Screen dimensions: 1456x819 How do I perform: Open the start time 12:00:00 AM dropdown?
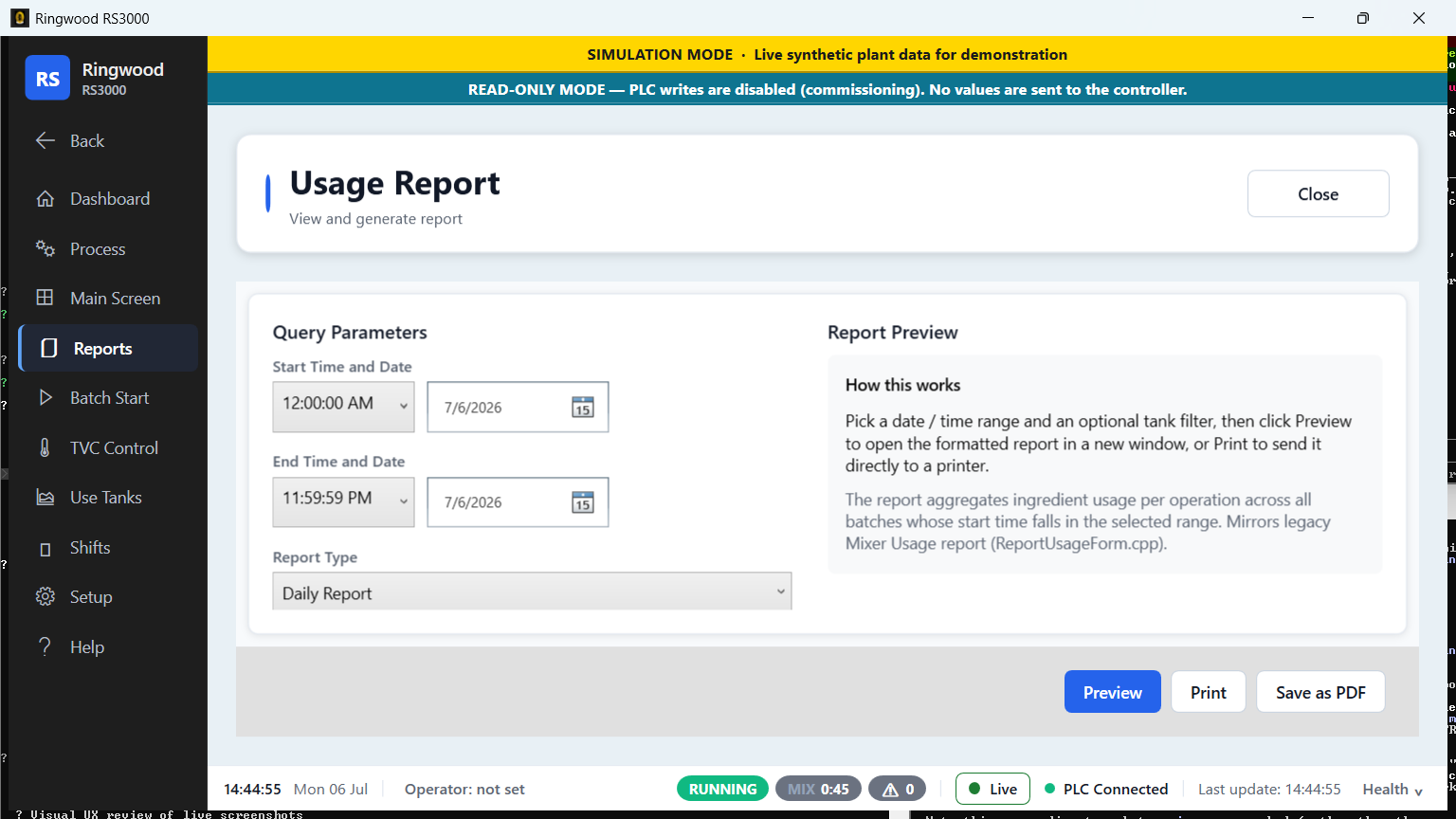tap(343, 407)
